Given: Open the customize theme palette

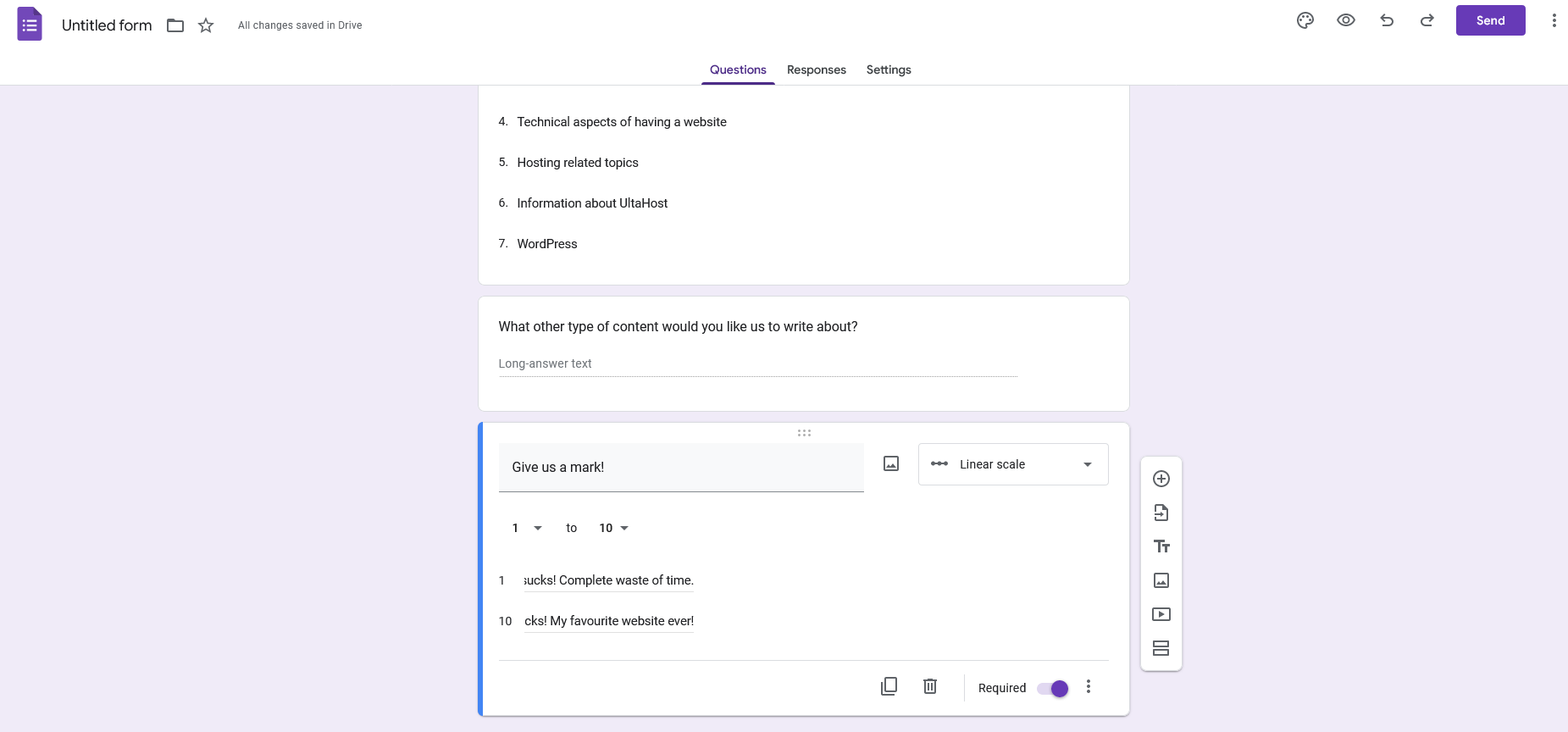Looking at the screenshot, I should [1305, 20].
